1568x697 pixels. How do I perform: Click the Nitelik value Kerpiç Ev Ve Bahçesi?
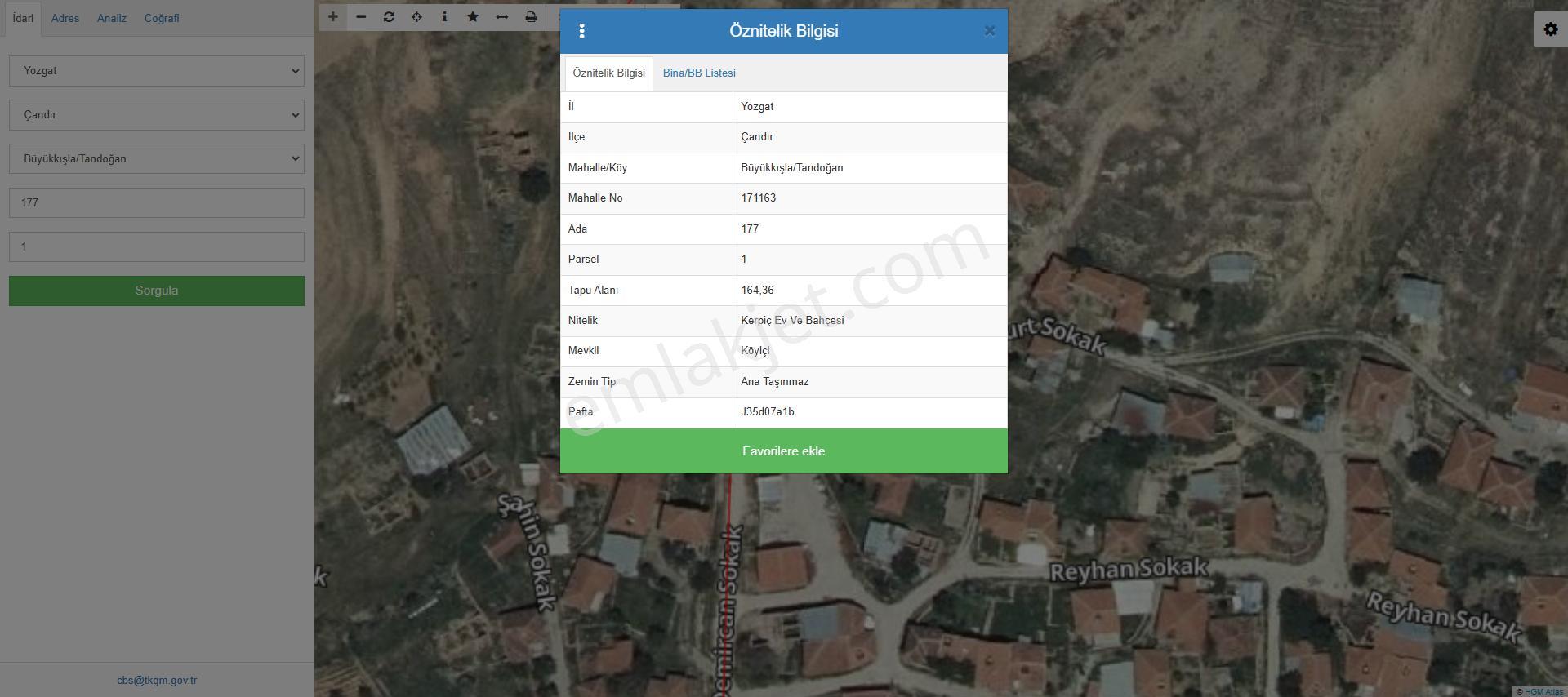[x=792, y=321]
